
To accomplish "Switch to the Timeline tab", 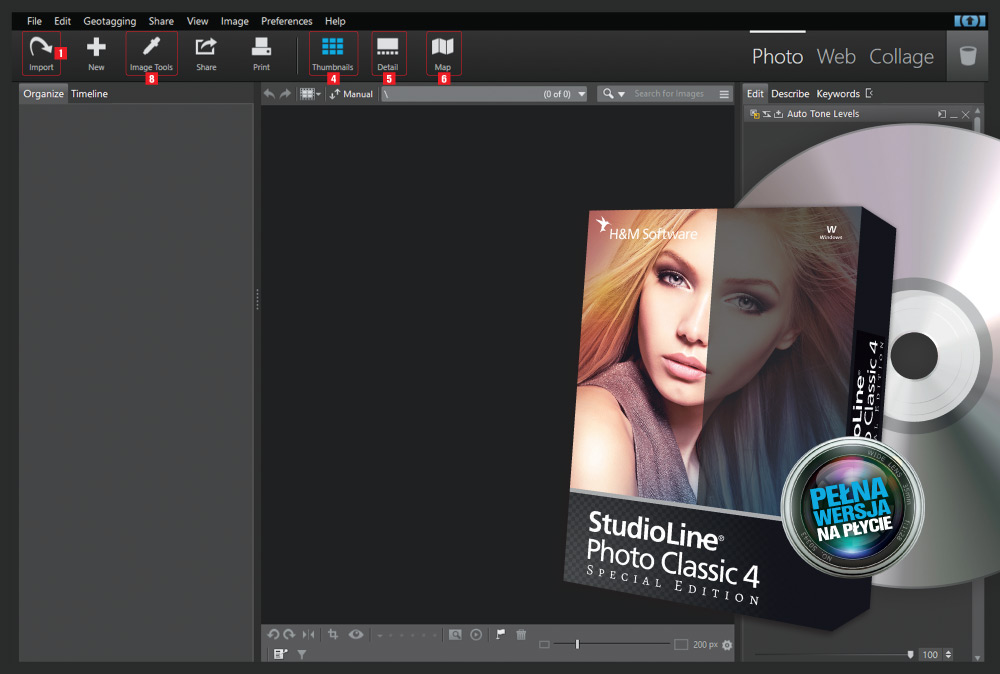I will point(89,93).
